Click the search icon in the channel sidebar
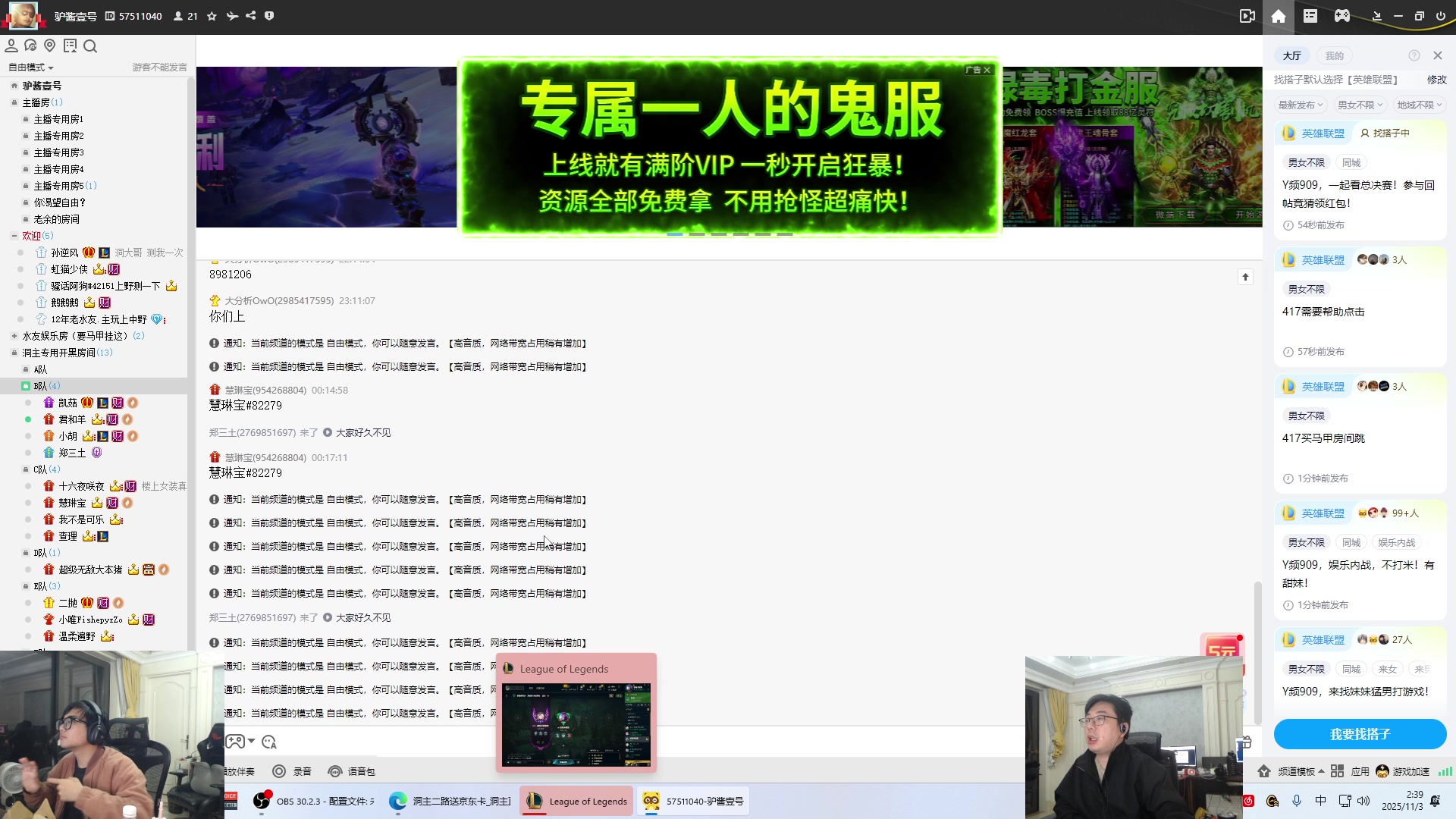1456x819 pixels. pos(90,45)
